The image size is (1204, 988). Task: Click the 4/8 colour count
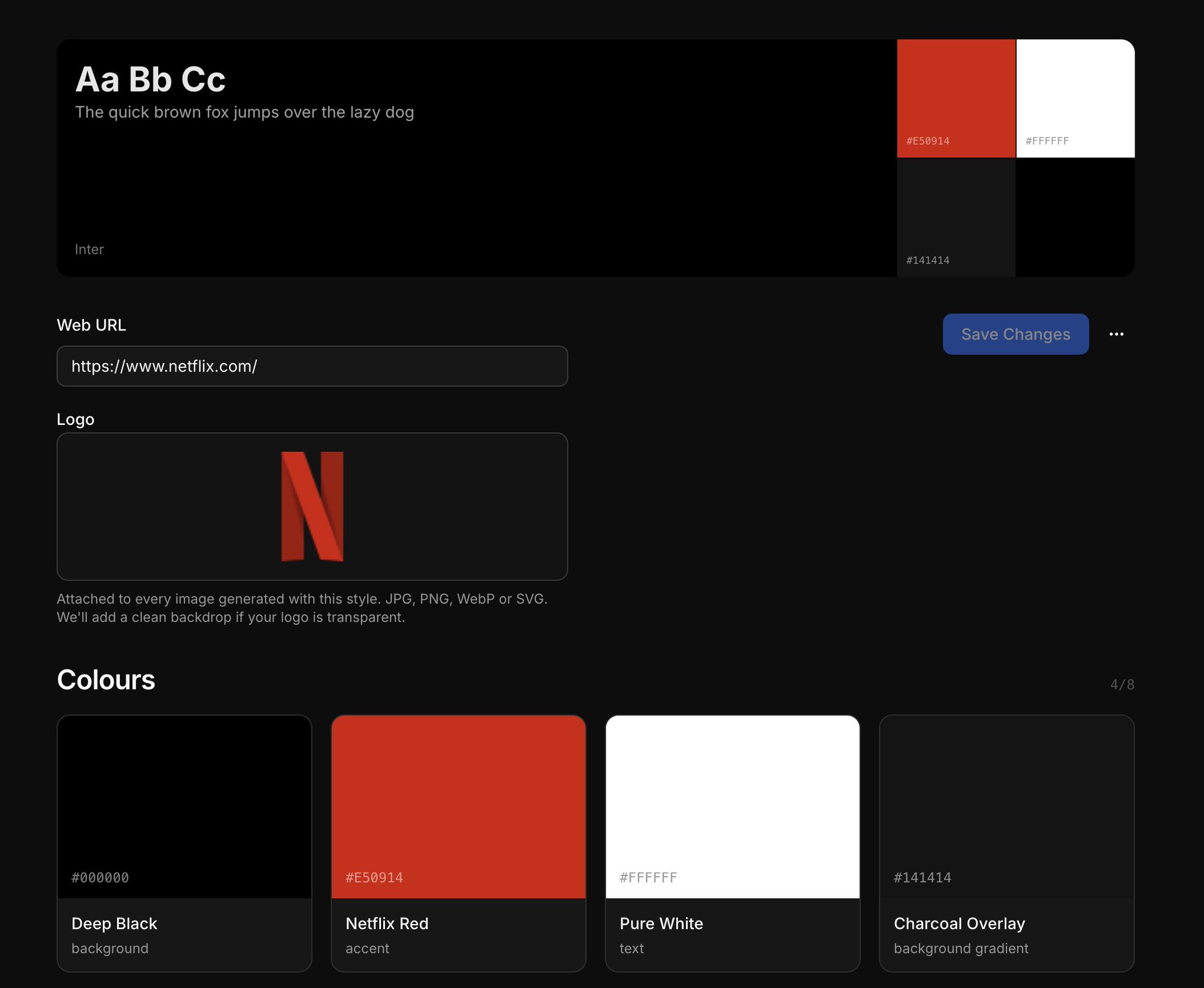click(1122, 684)
